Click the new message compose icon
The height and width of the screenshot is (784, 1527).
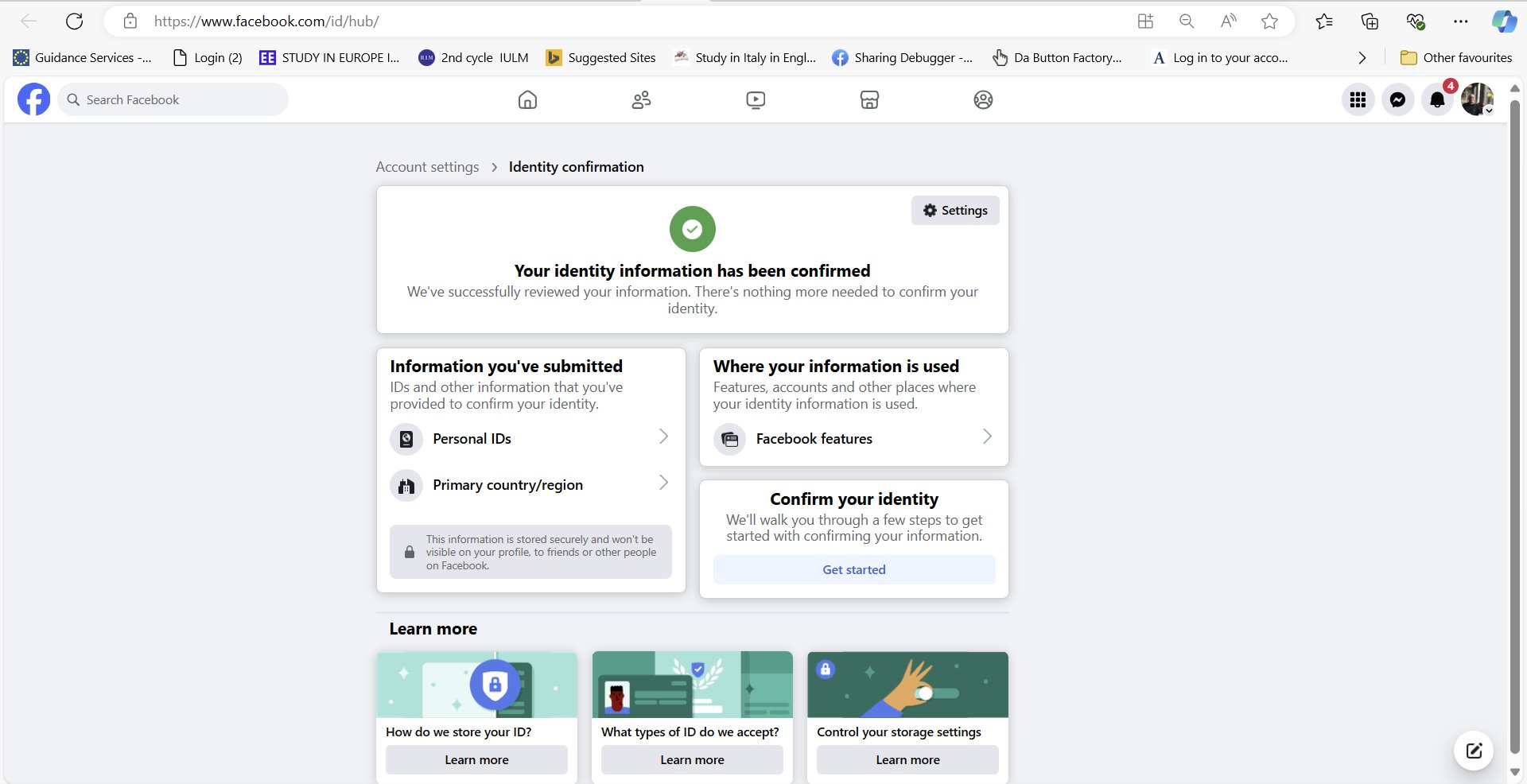pyautogui.click(x=1474, y=751)
